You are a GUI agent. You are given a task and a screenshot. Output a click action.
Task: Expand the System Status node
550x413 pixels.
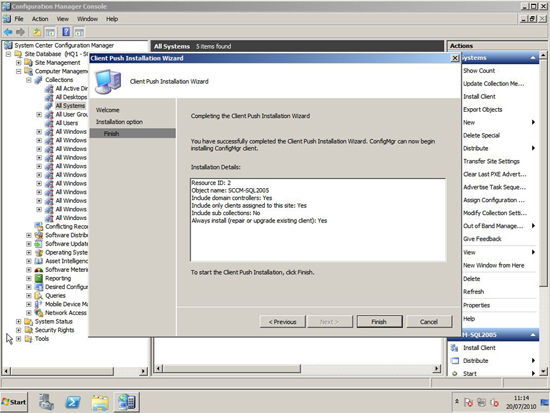click(x=19, y=321)
